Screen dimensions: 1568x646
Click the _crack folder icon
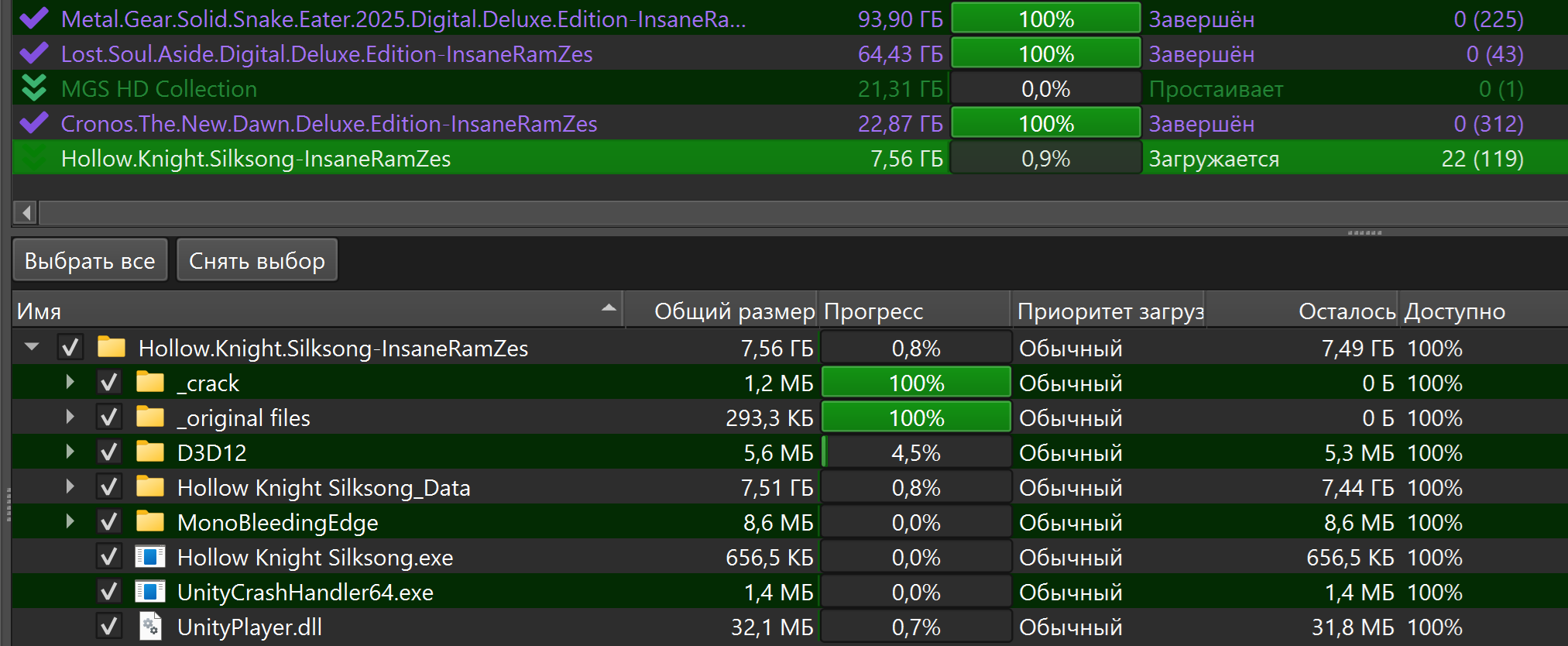point(150,382)
